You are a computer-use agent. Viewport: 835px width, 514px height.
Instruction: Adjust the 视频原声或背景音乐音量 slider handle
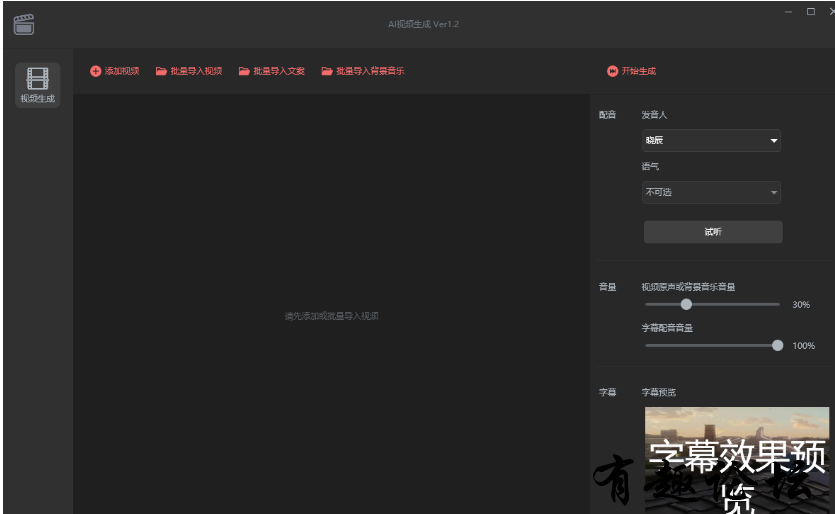tap(686, 304)
